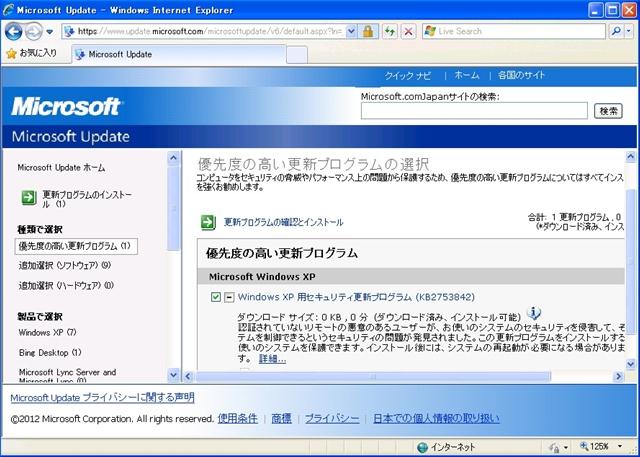Open the 詳細... details link
640x457 pixels.
[x=272, y=359]
